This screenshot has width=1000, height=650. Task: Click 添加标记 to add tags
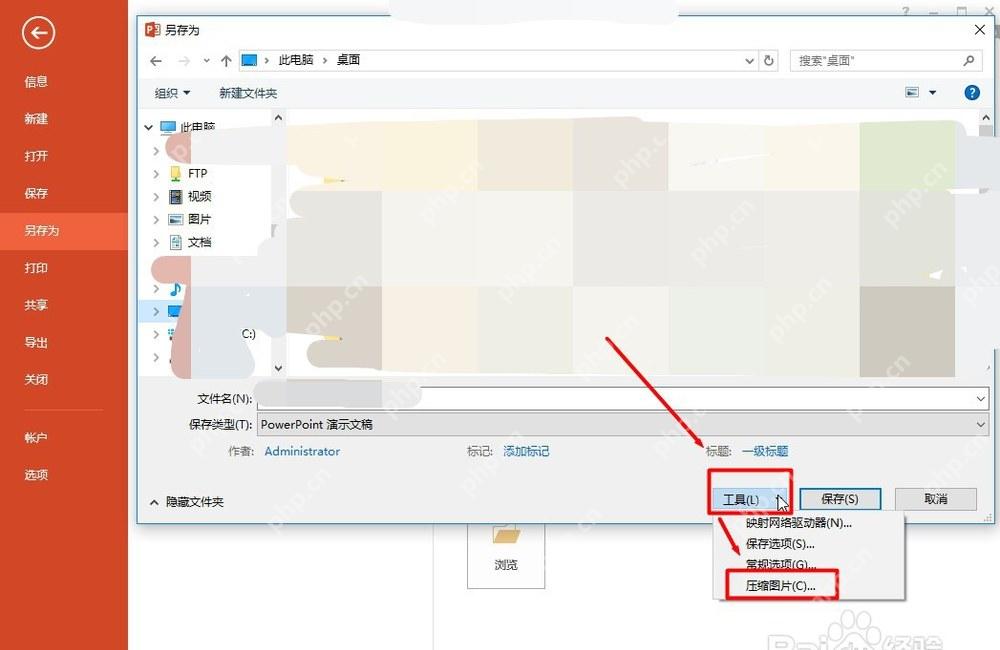click(x=526, y=452)
